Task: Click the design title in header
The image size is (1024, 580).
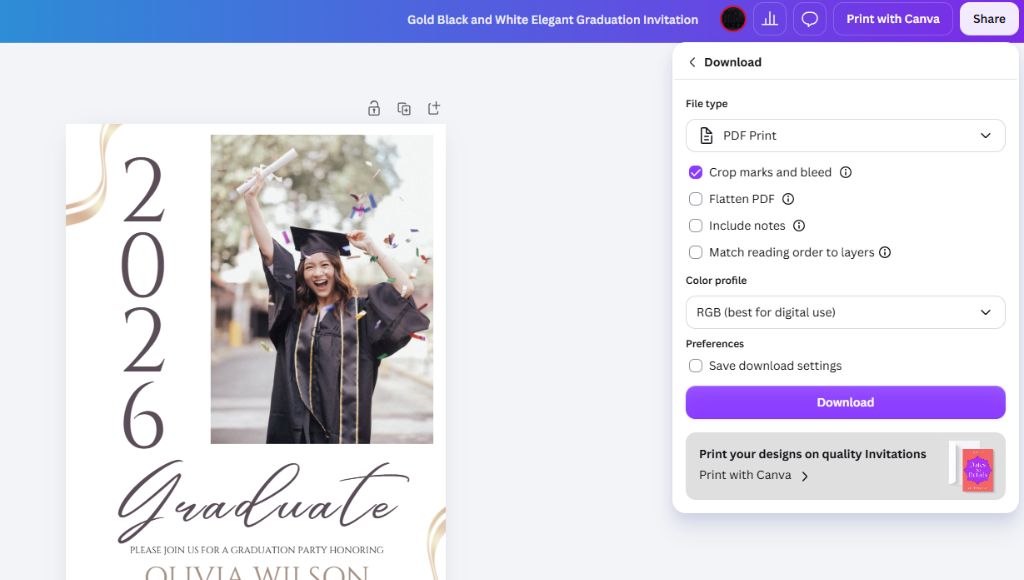Action: (552, 20)
